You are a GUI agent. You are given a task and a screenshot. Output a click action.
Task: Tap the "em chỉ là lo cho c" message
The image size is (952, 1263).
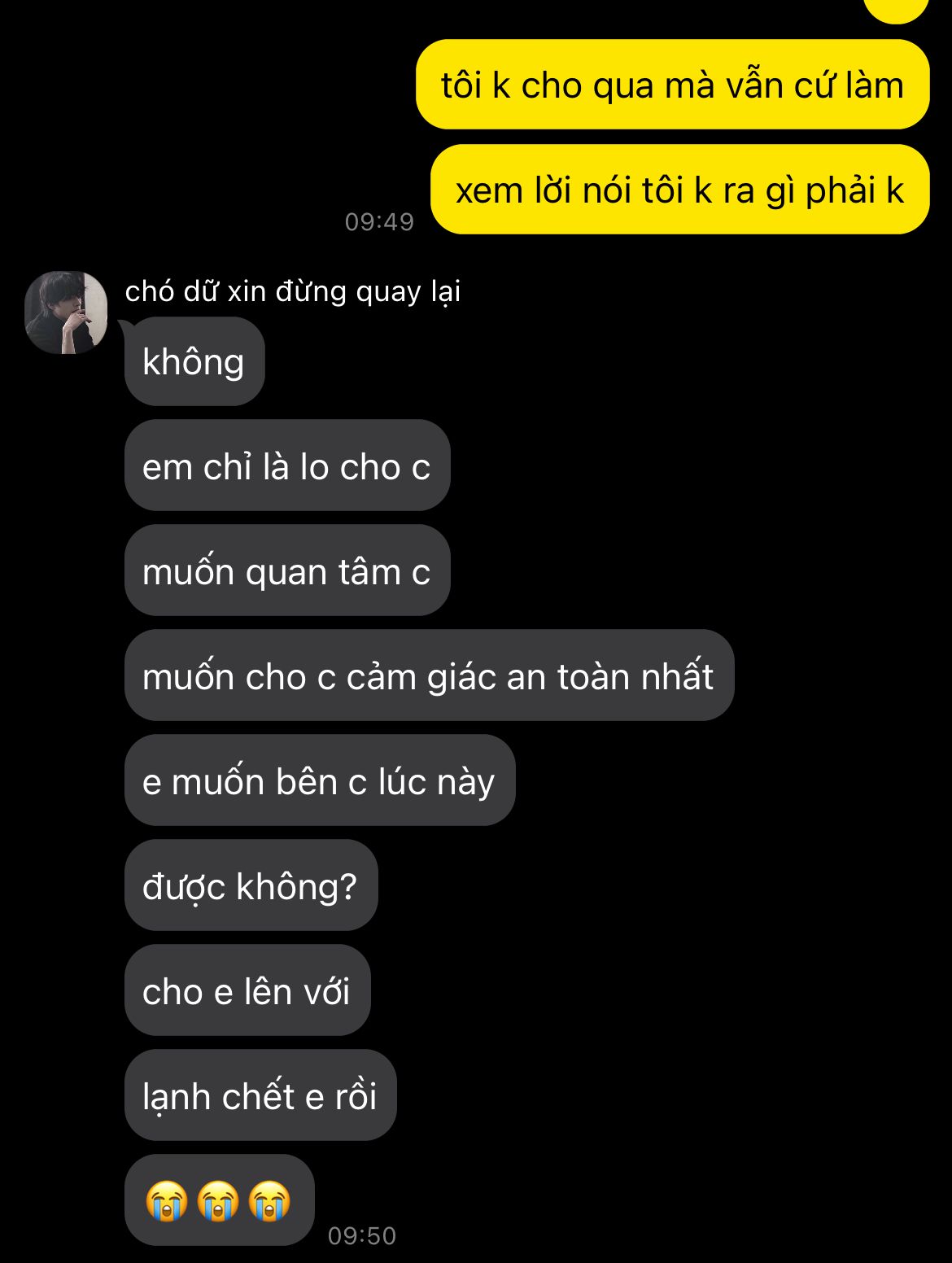click(287, 466)
